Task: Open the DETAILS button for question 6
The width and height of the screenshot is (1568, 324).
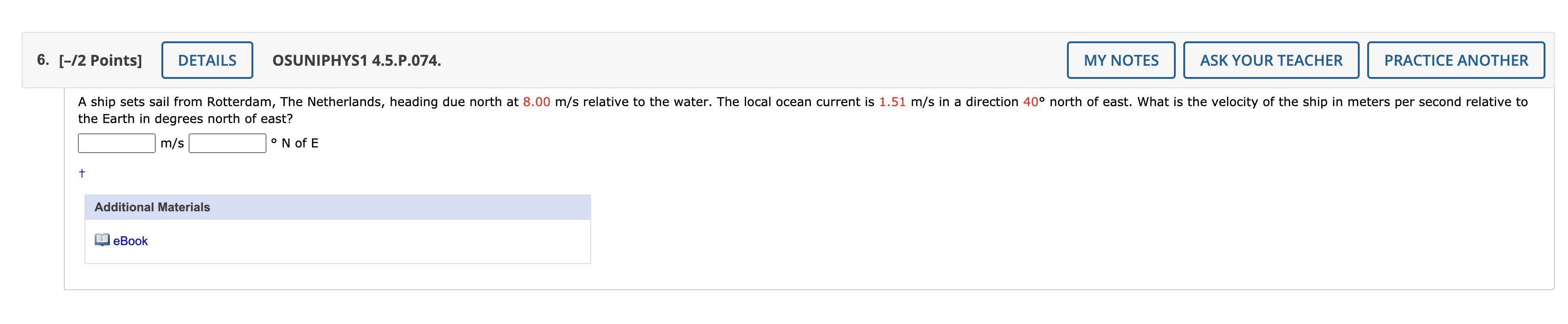Action: tap(207, 60)
